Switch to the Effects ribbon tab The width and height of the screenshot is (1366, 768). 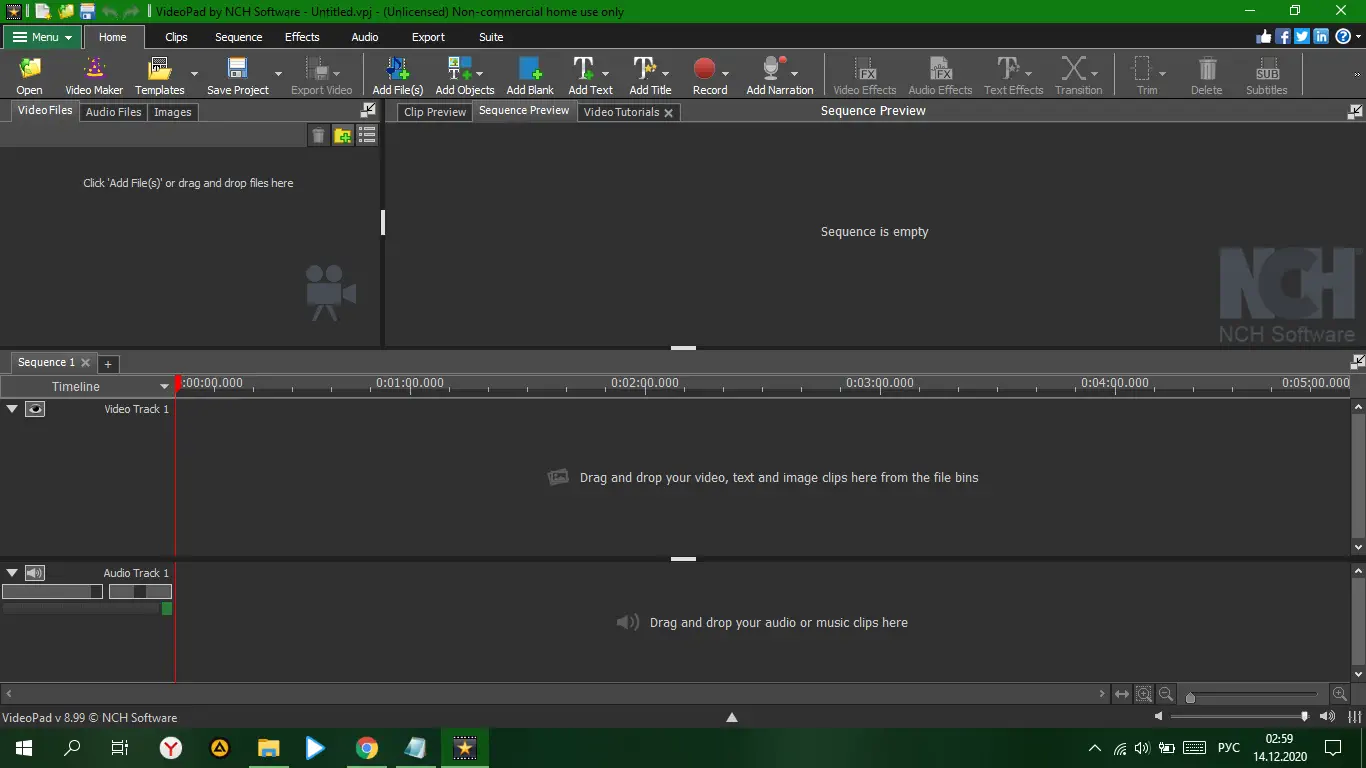302,37
